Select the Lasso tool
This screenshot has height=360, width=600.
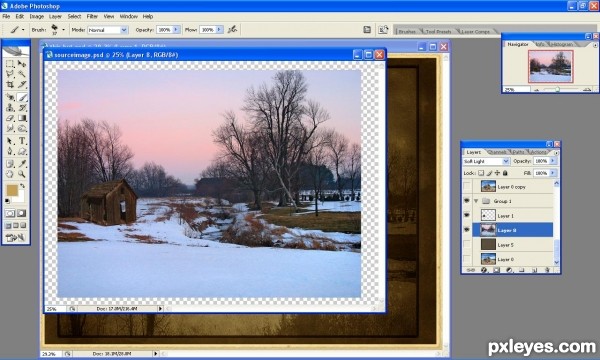click(10, 73)
